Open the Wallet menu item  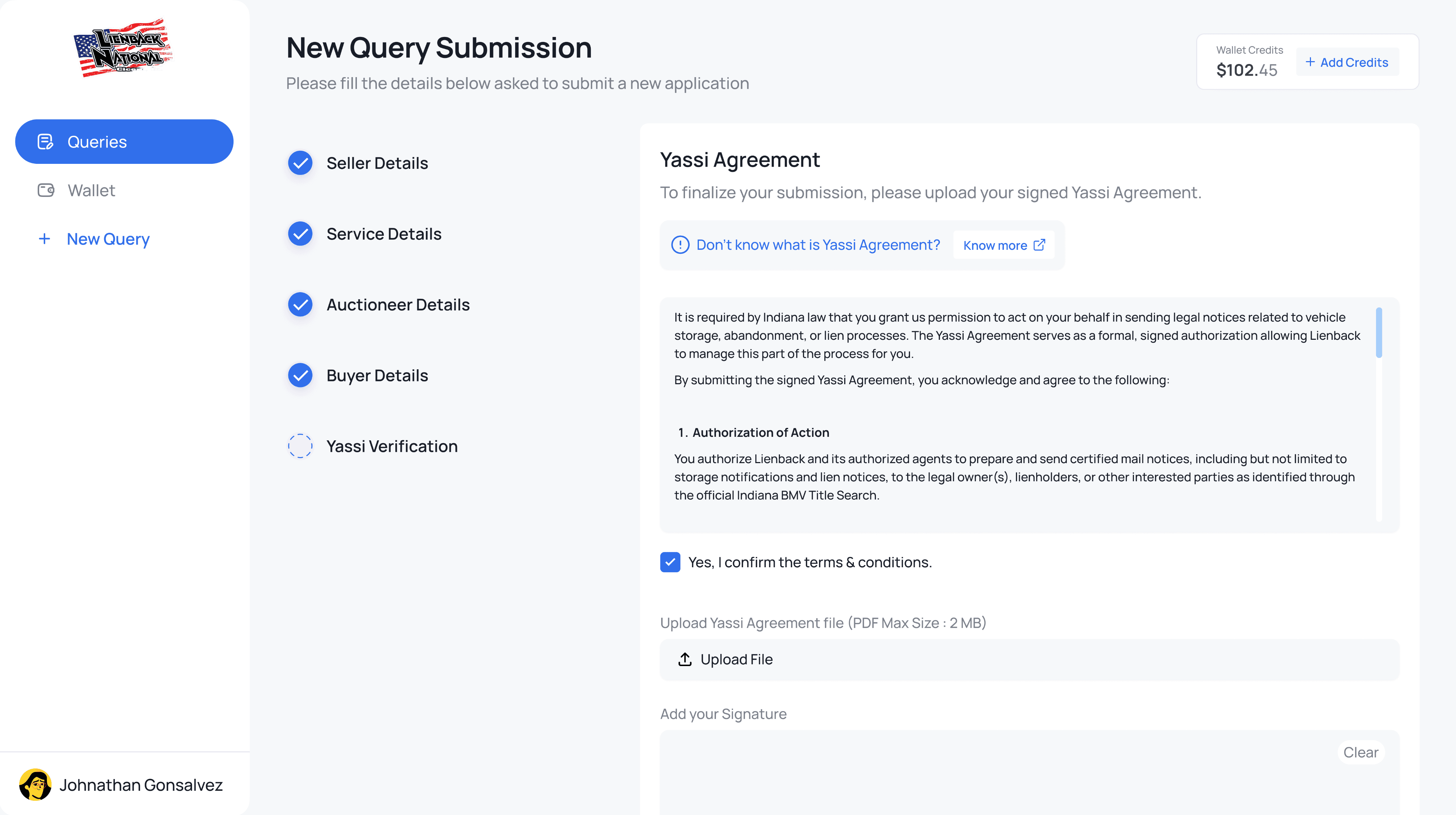point(90,191)
